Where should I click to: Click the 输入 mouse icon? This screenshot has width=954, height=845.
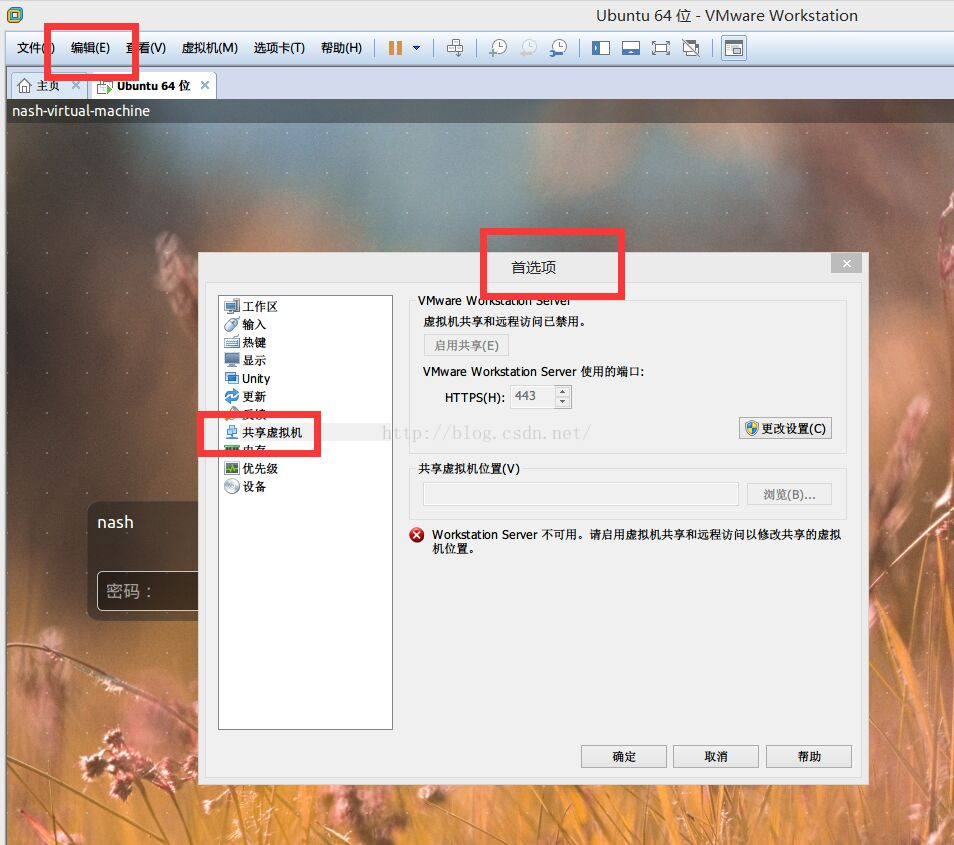tap(232, 324)
